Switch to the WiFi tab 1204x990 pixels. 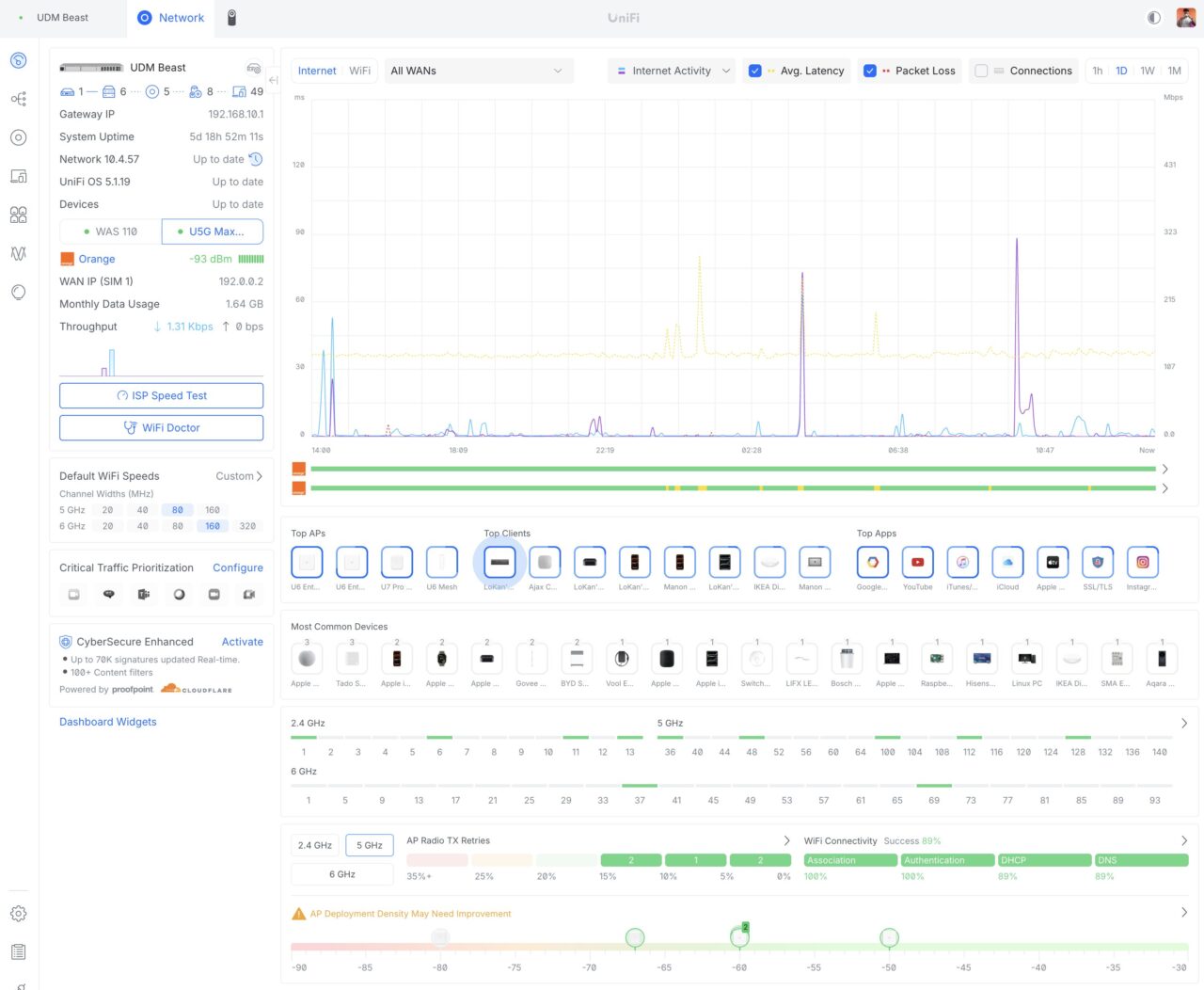[x=359, y=71]
